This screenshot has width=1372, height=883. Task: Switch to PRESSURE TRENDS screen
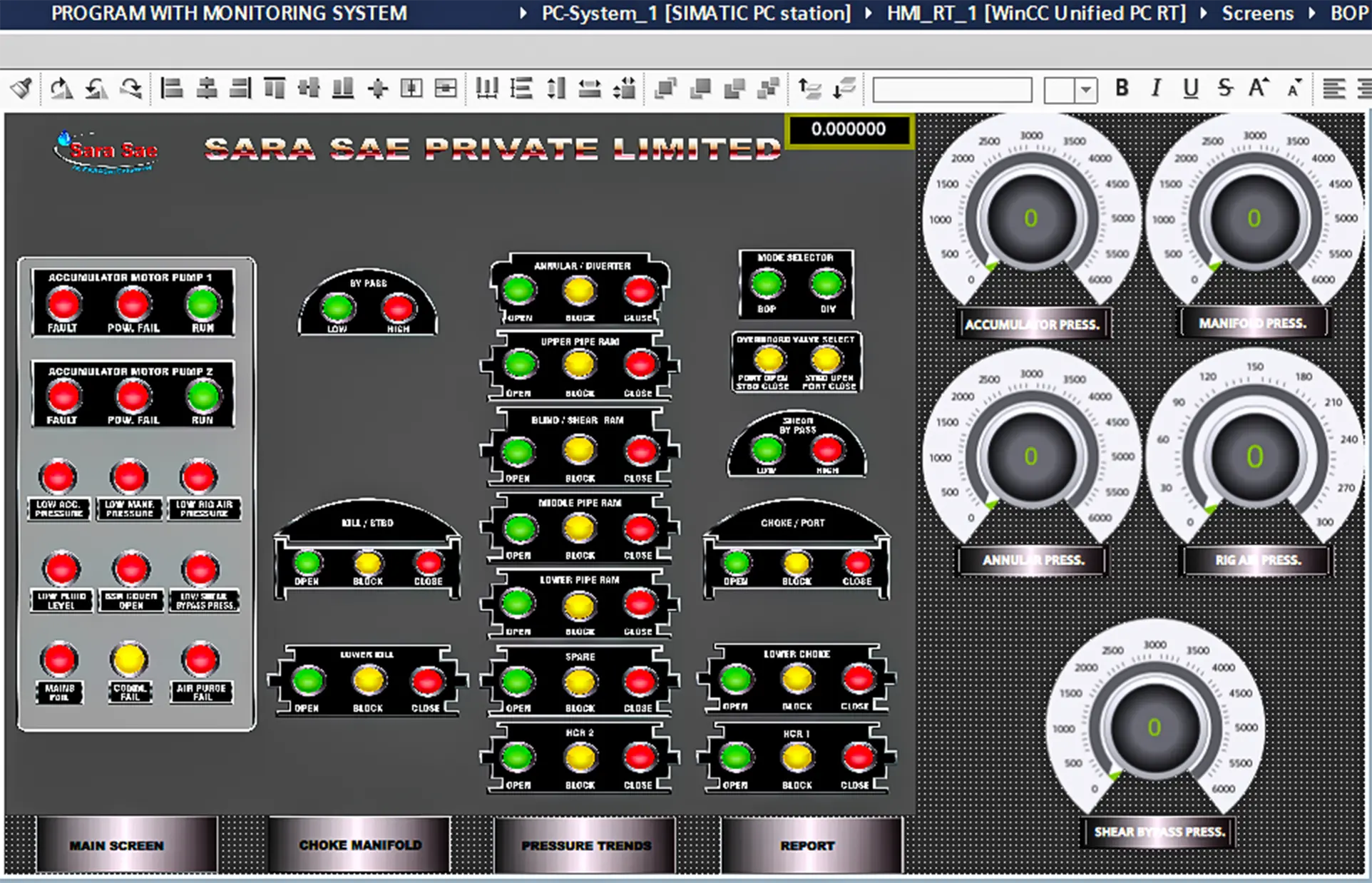tap(585, 845)
